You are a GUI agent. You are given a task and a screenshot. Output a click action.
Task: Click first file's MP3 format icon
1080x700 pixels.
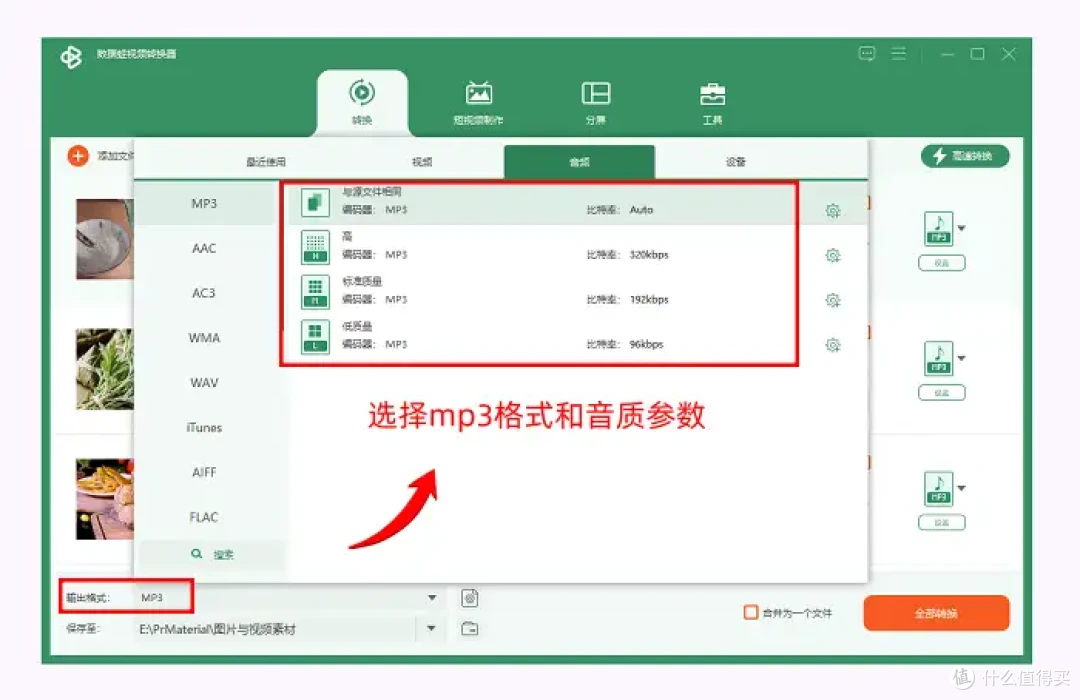(939, 229)
